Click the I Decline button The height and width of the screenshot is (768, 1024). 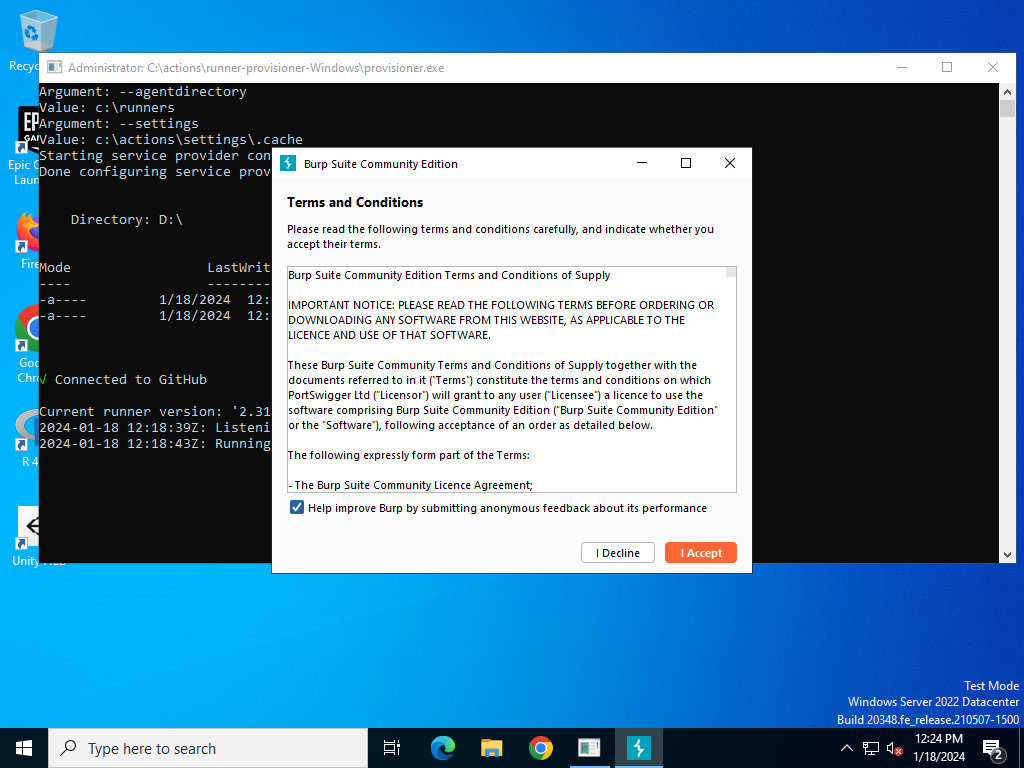pyautogui.click(x=617, y=552)
